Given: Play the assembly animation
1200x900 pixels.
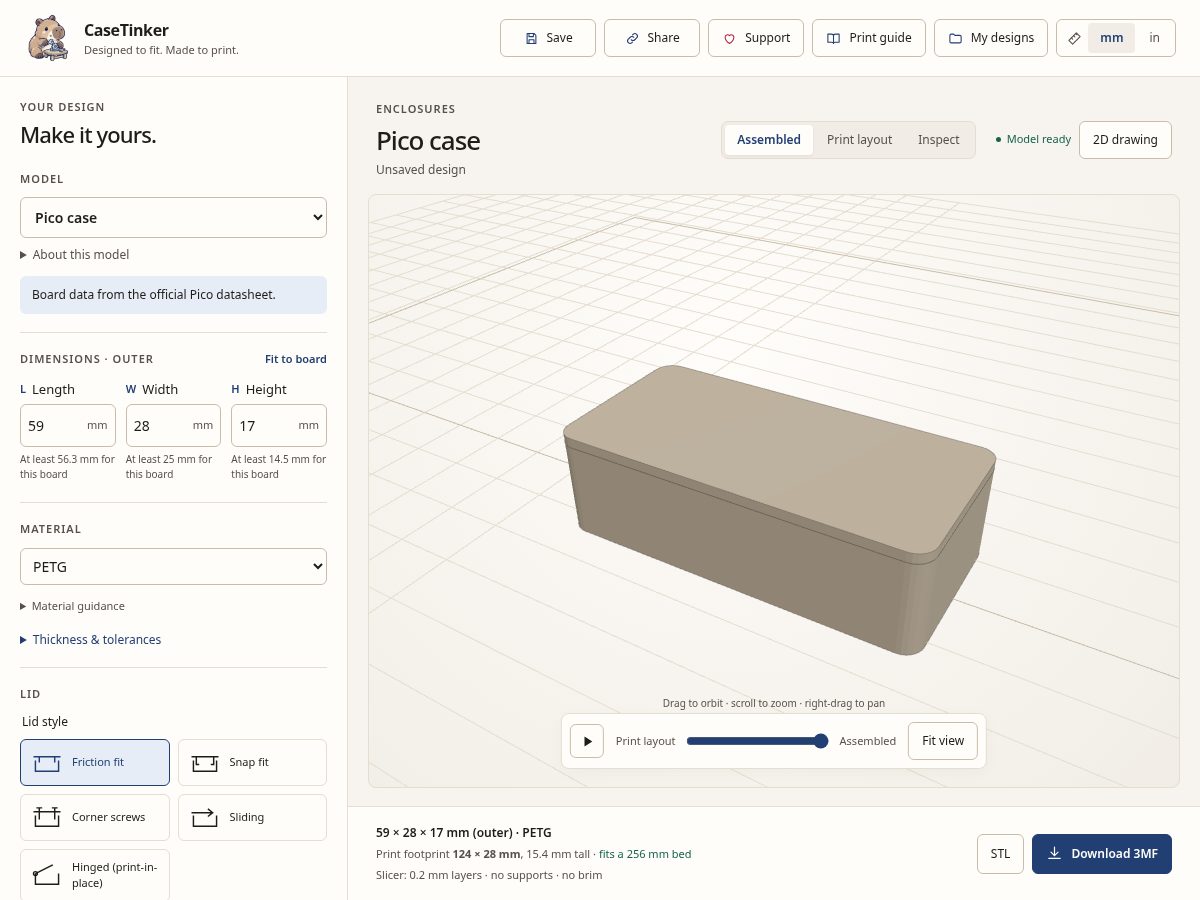Looking at the screenshot, I should (587, 741).
